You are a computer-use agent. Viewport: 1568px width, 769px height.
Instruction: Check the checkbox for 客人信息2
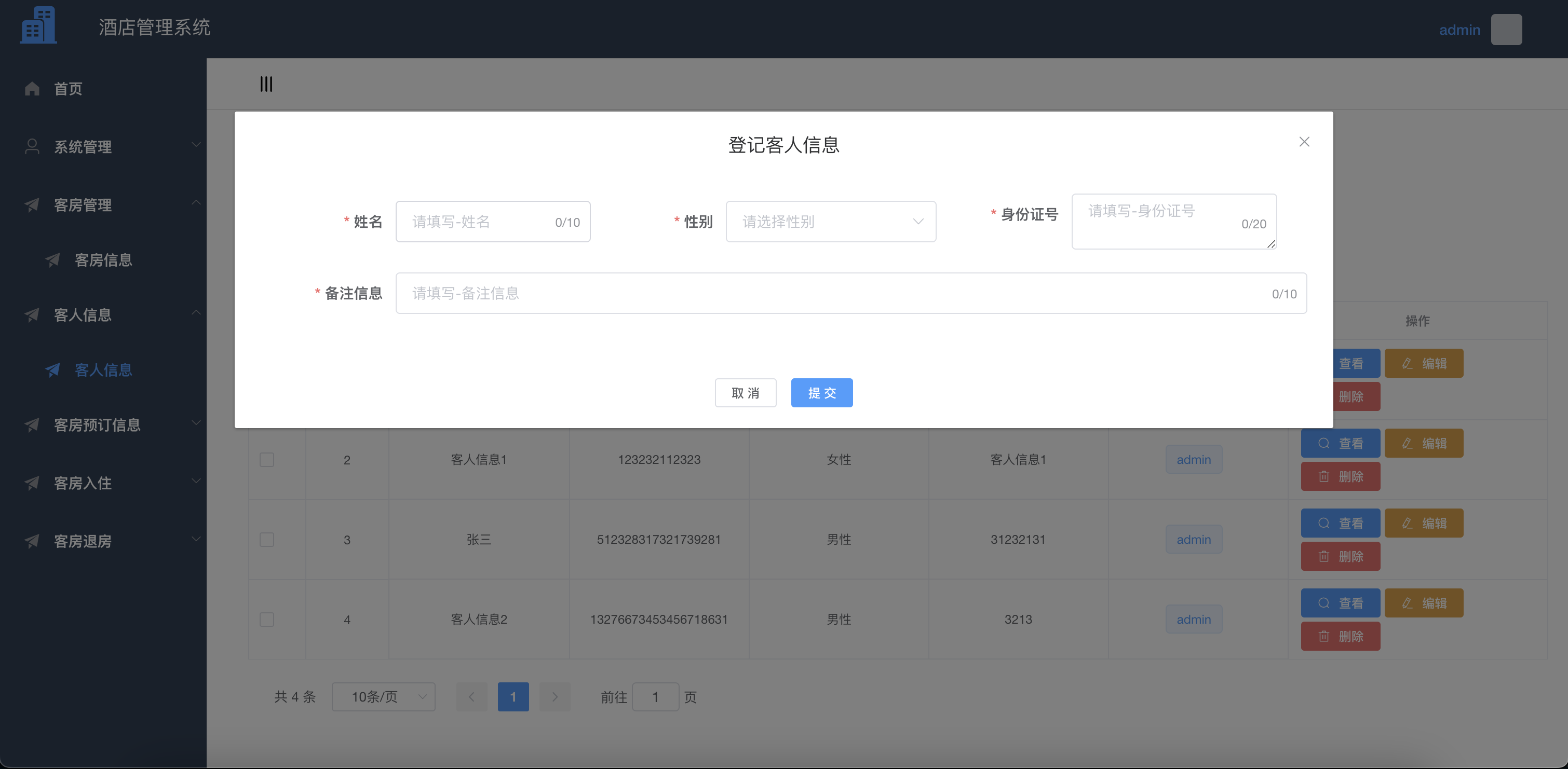point(266,620)
